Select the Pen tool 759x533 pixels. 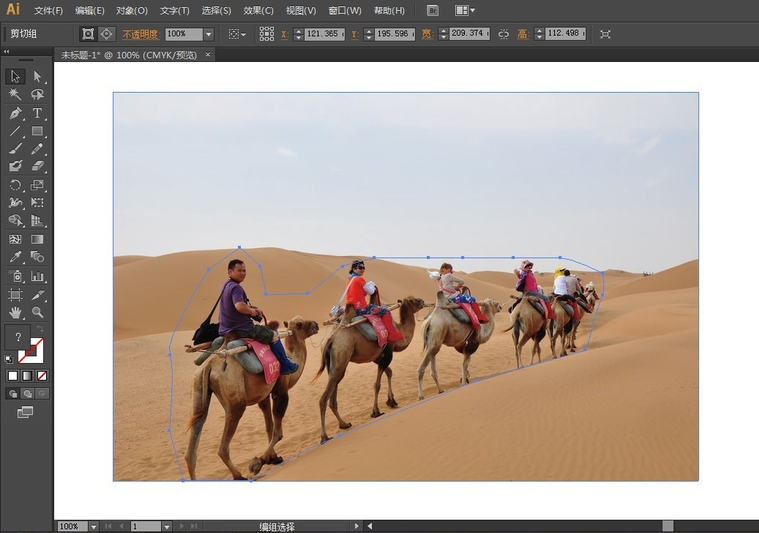pyautogui.click(x=15, y=113)
